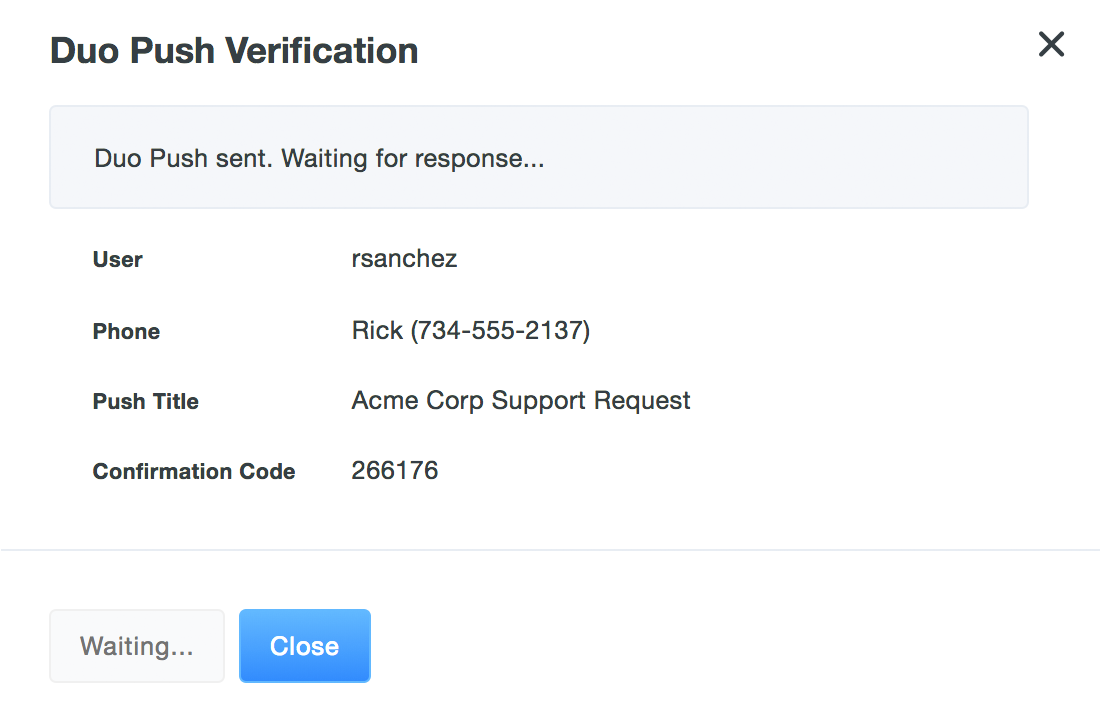
Task: Select the Duo Push Verification title
Action: pos(233,50)
